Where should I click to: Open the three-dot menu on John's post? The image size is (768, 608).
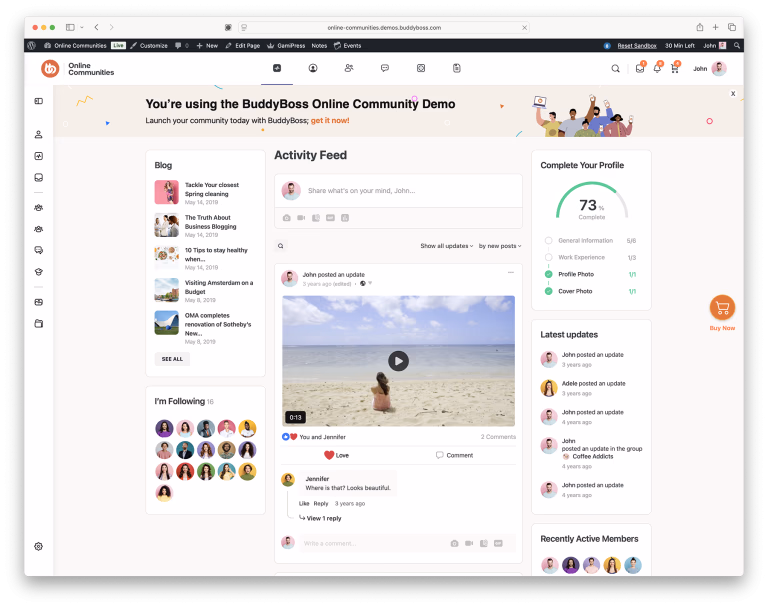tap(511, 272)
